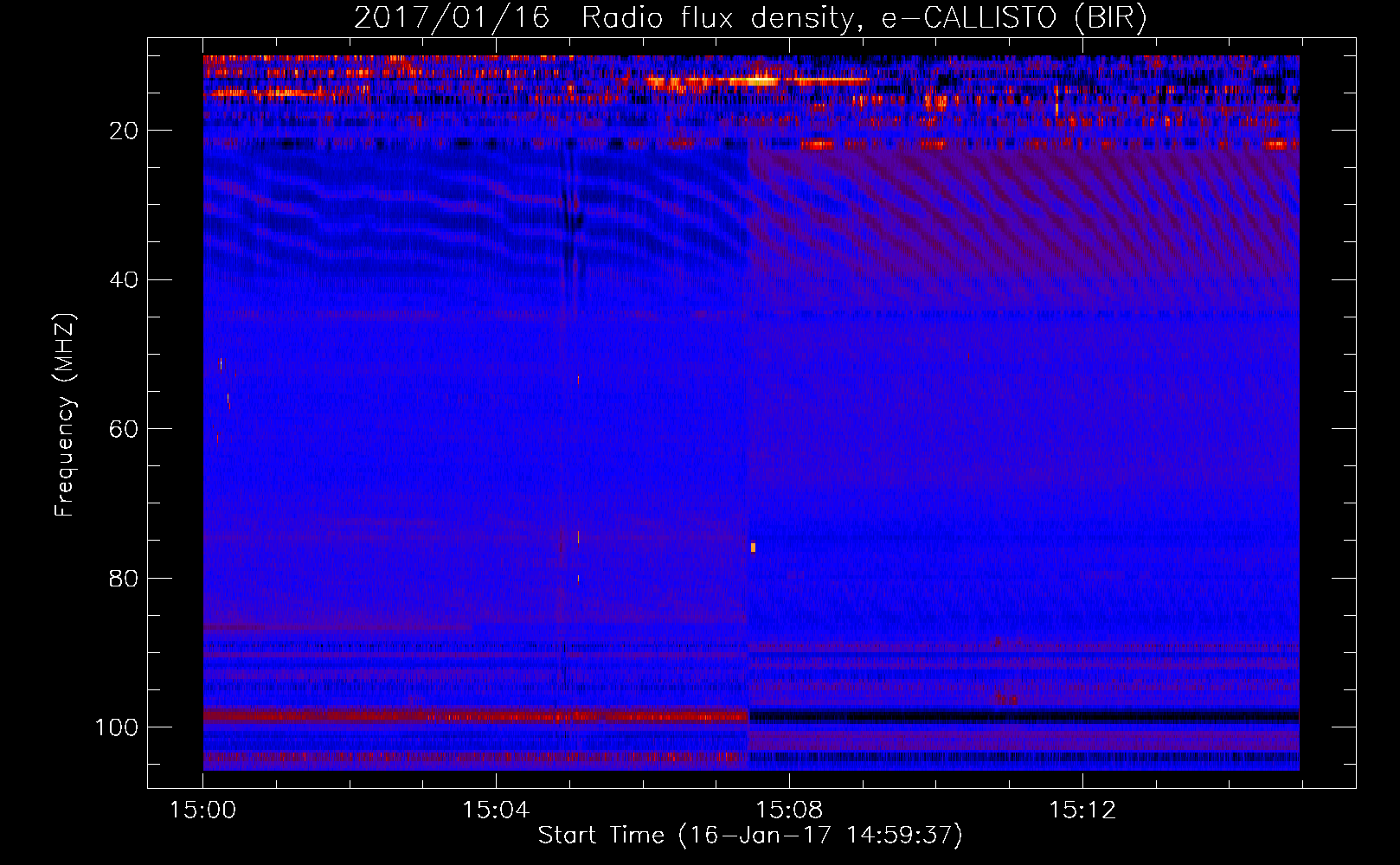Image resolution: width=1400 pixels, height=865 pixels.
Task: Click the orange spot near 15:08 at 76 MHz
Action: coord(753,548)
